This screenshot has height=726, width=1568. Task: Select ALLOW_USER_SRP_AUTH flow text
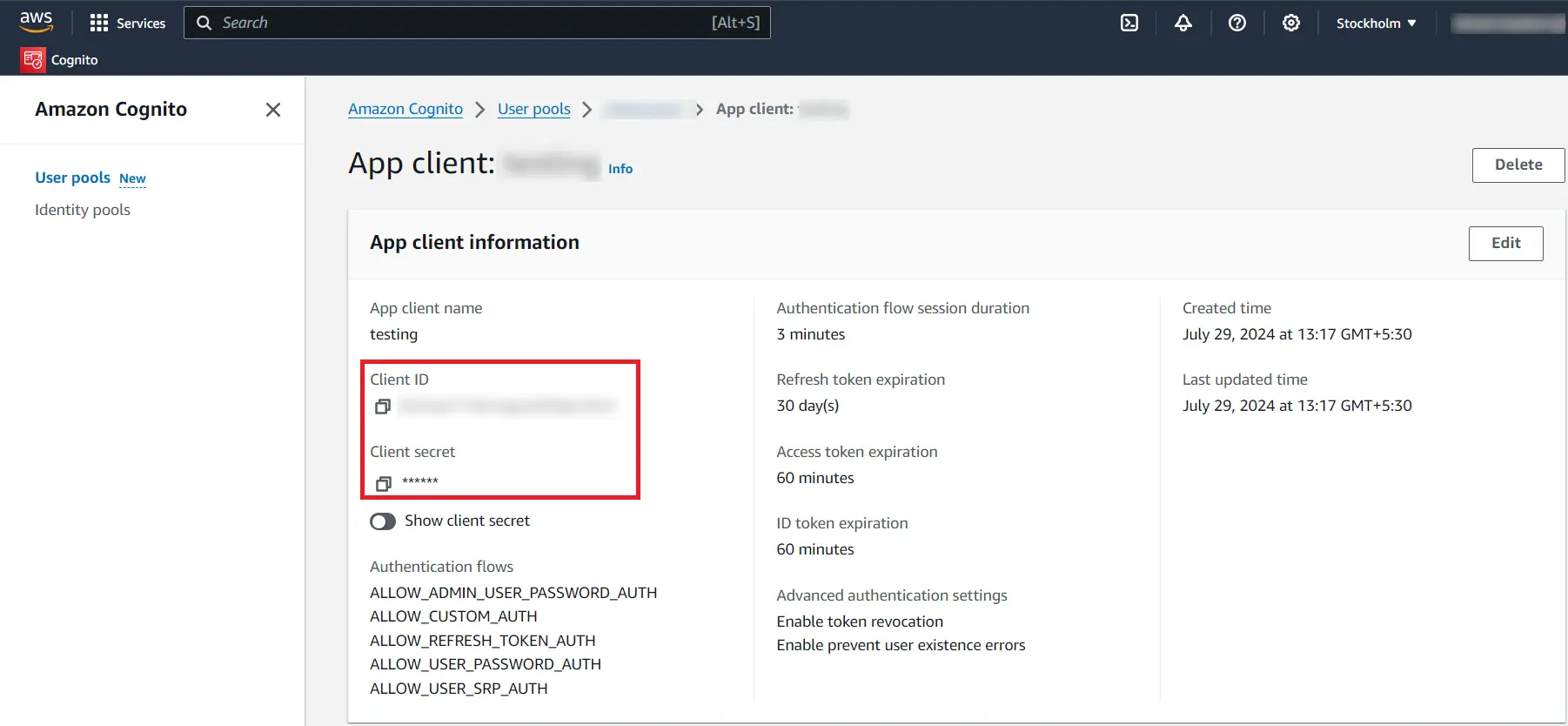pos(459,689)
